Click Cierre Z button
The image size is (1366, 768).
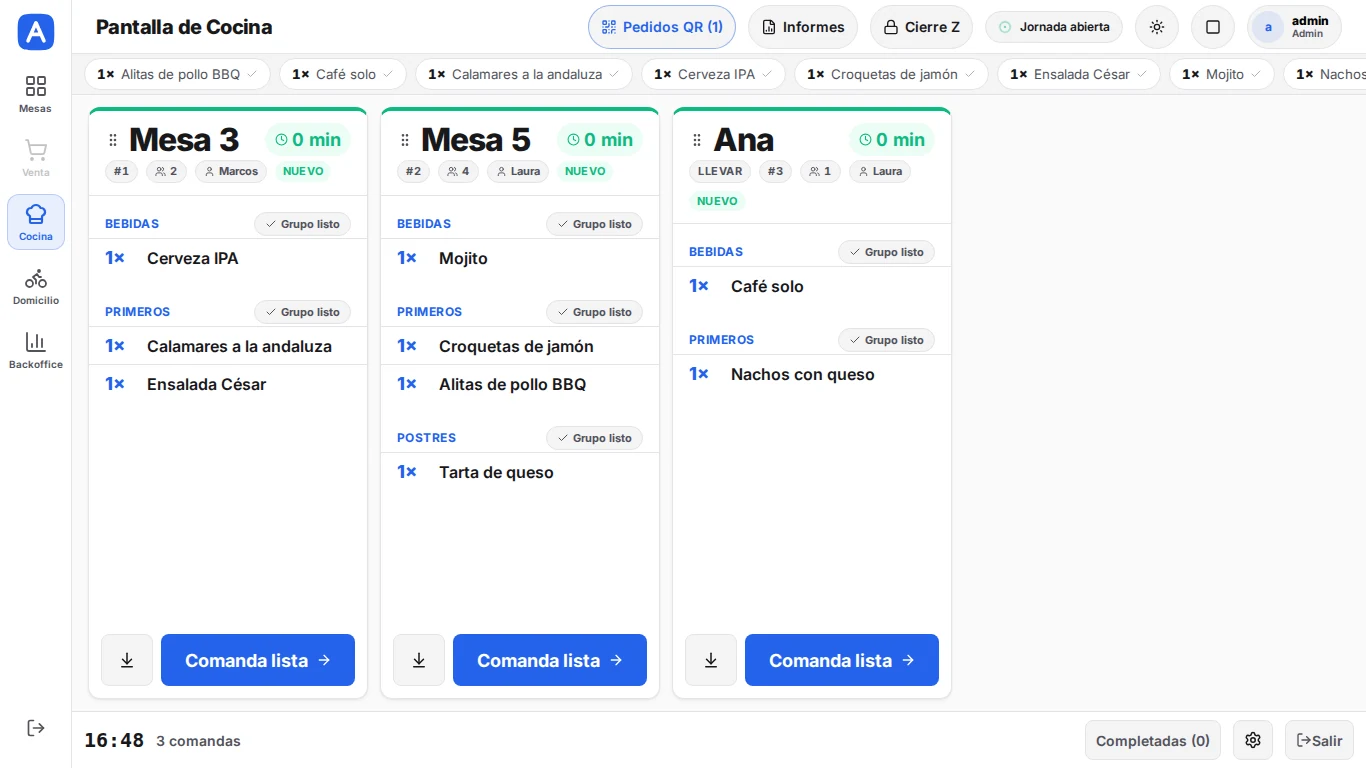(x=921, y=27)
